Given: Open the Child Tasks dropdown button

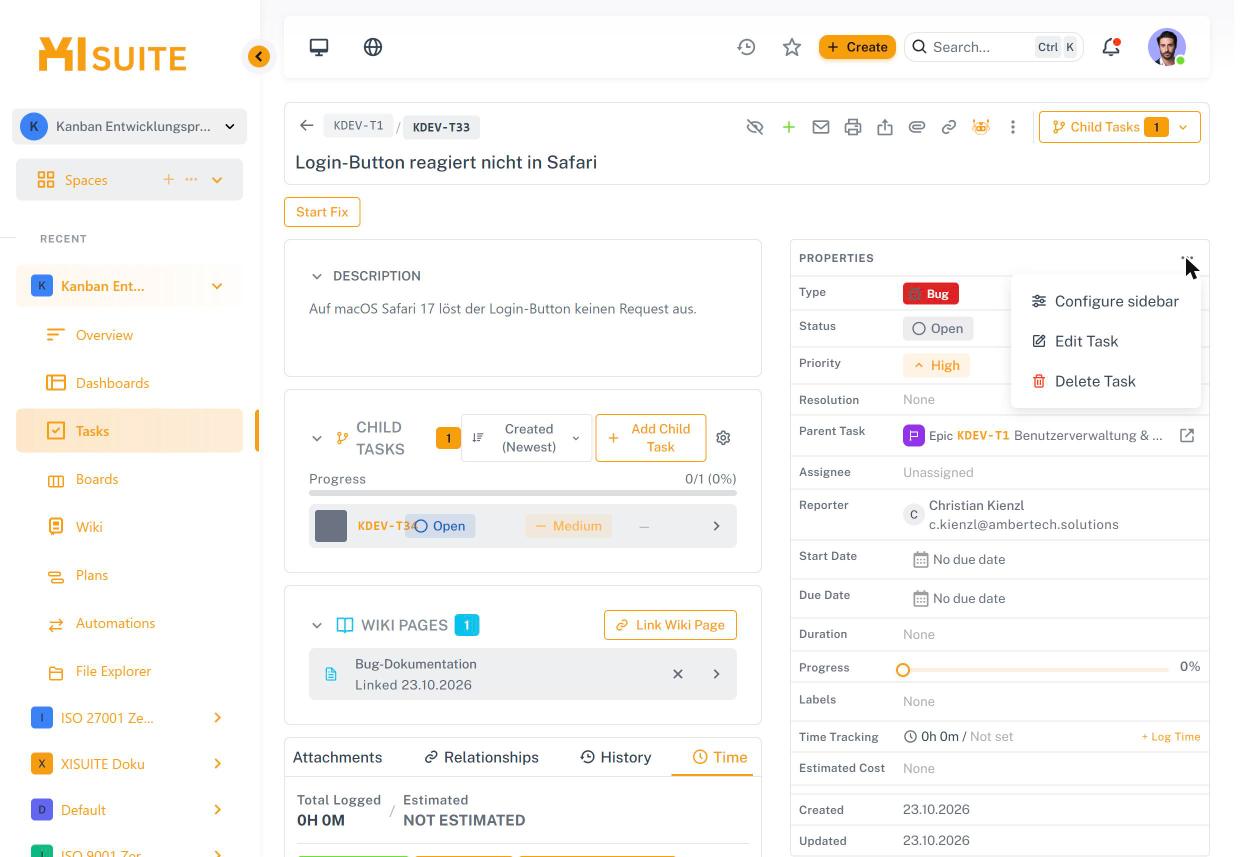Looking at the screenshot, I should pos(1120,127).
